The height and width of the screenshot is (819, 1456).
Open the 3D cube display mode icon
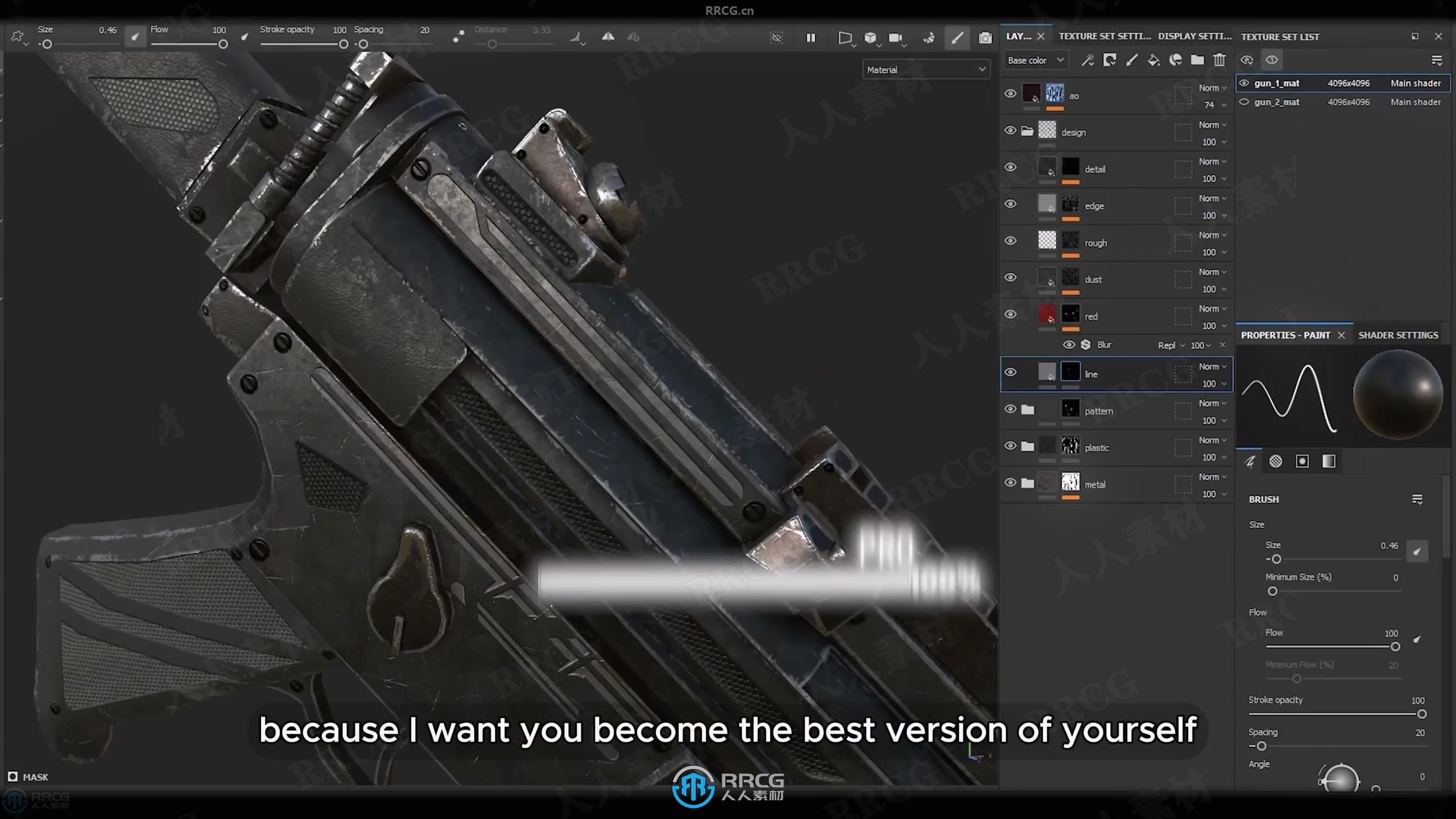click(871, 38)
